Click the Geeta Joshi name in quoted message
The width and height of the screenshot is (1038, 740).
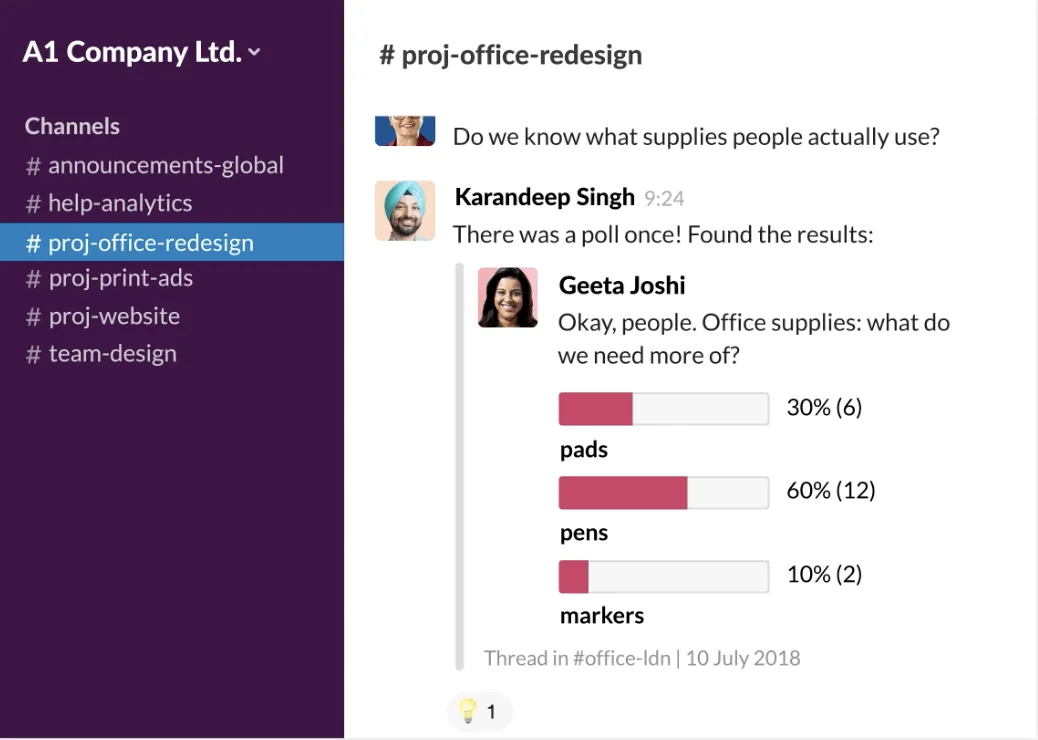(x=622, y=286)
